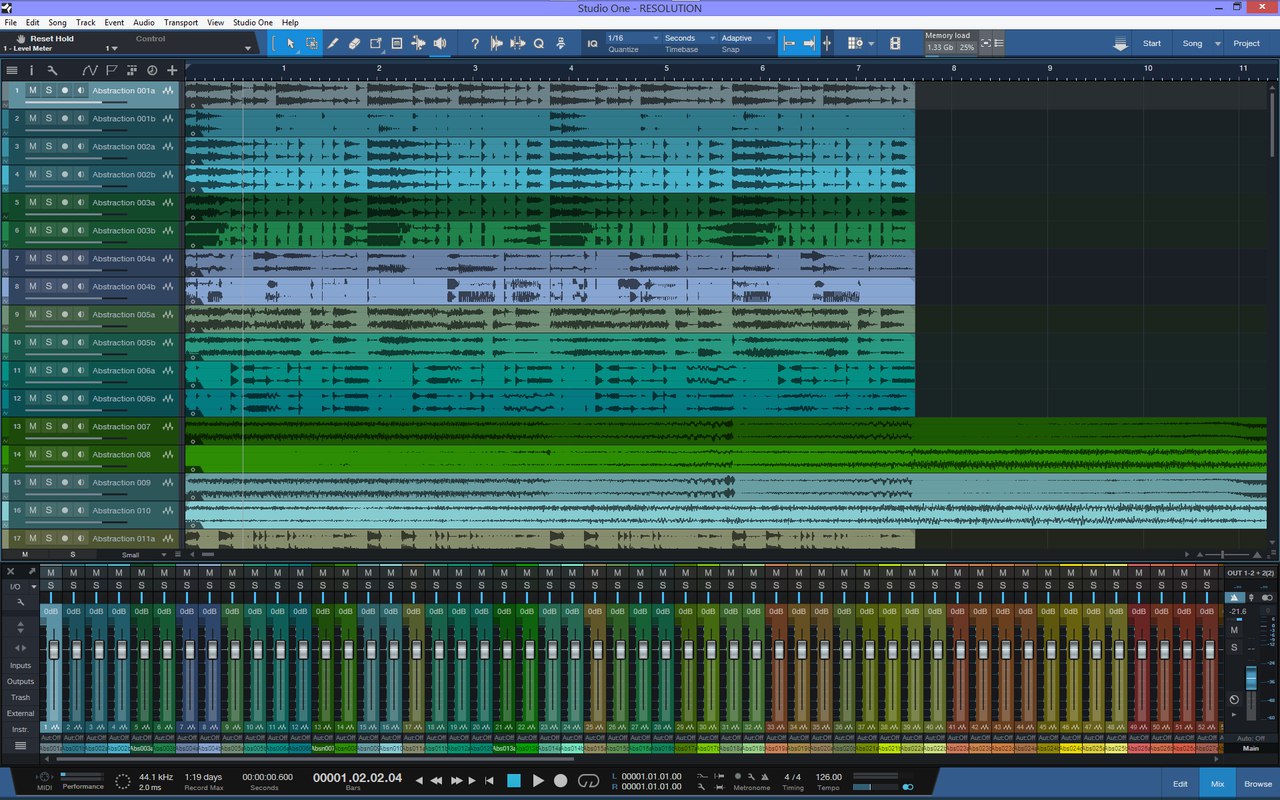
Task: Click the Rewind transport button
Action: click(x=437, y=780)
